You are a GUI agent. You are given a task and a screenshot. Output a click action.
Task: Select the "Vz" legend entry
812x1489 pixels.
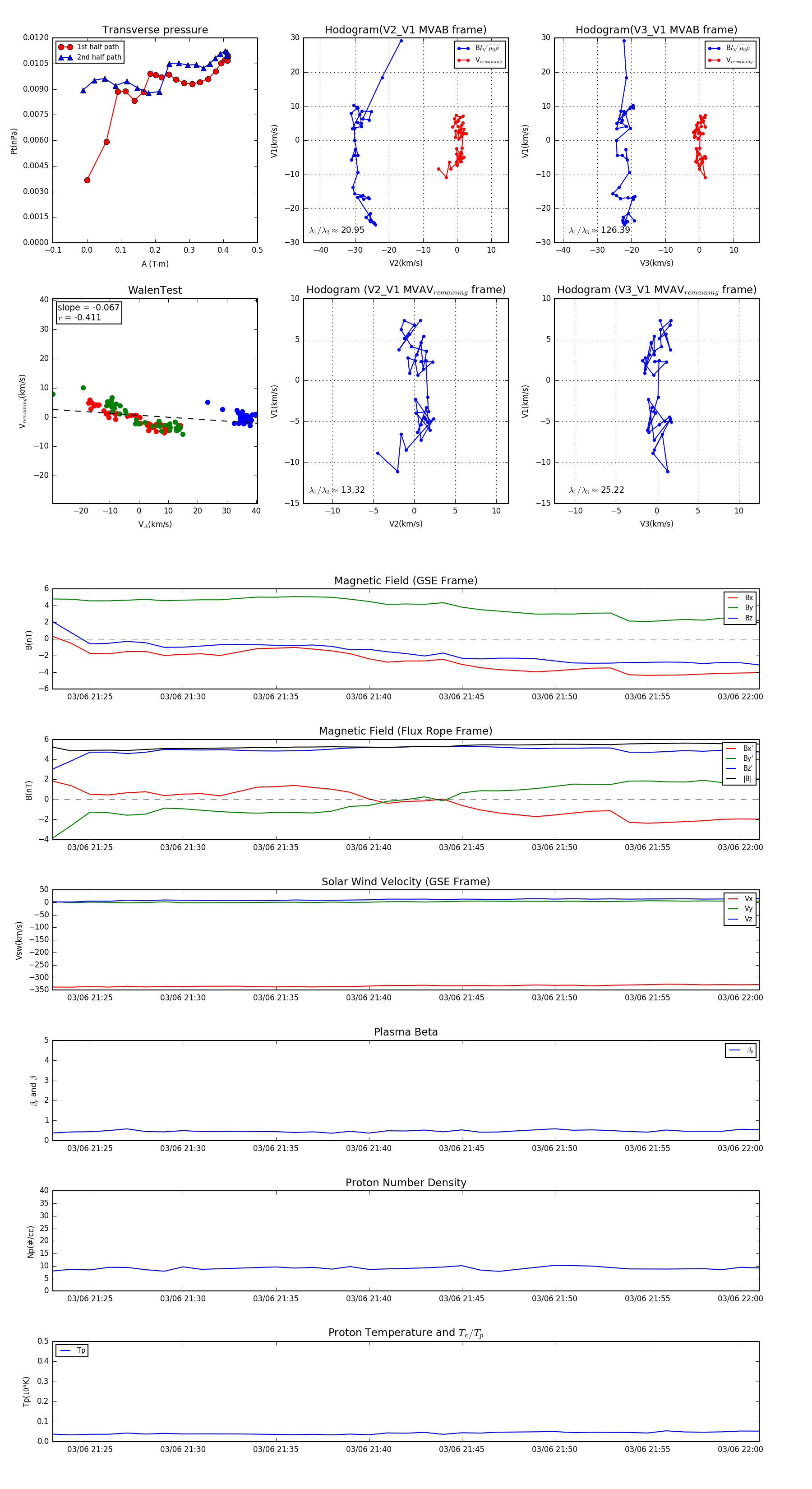(x=740, y=919)
